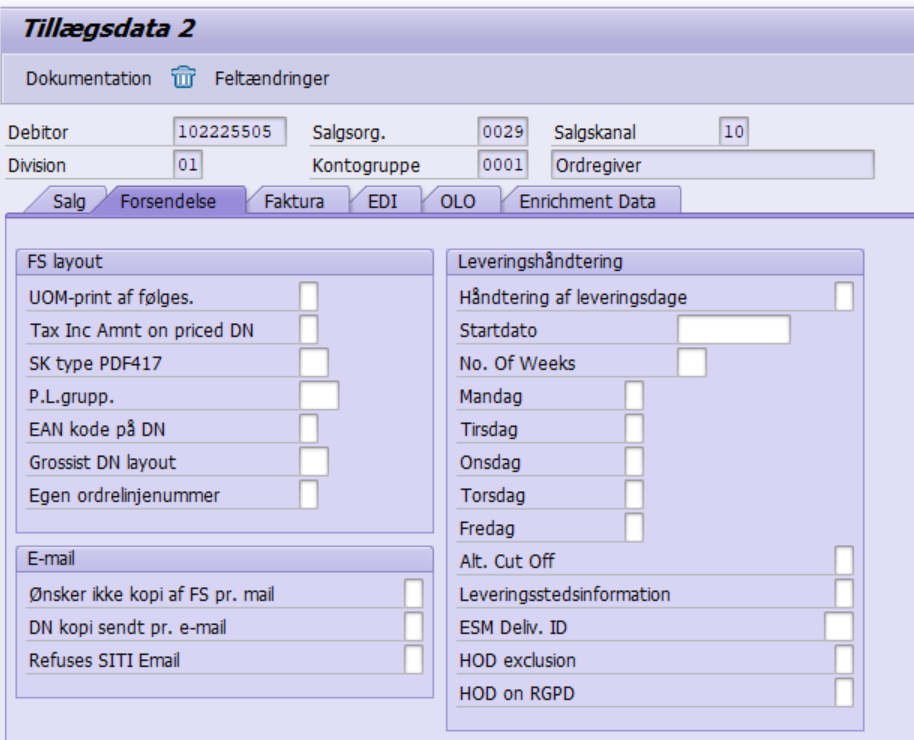
Task: Click the No. Of Weeks field
Action: (x=692, y=363)
